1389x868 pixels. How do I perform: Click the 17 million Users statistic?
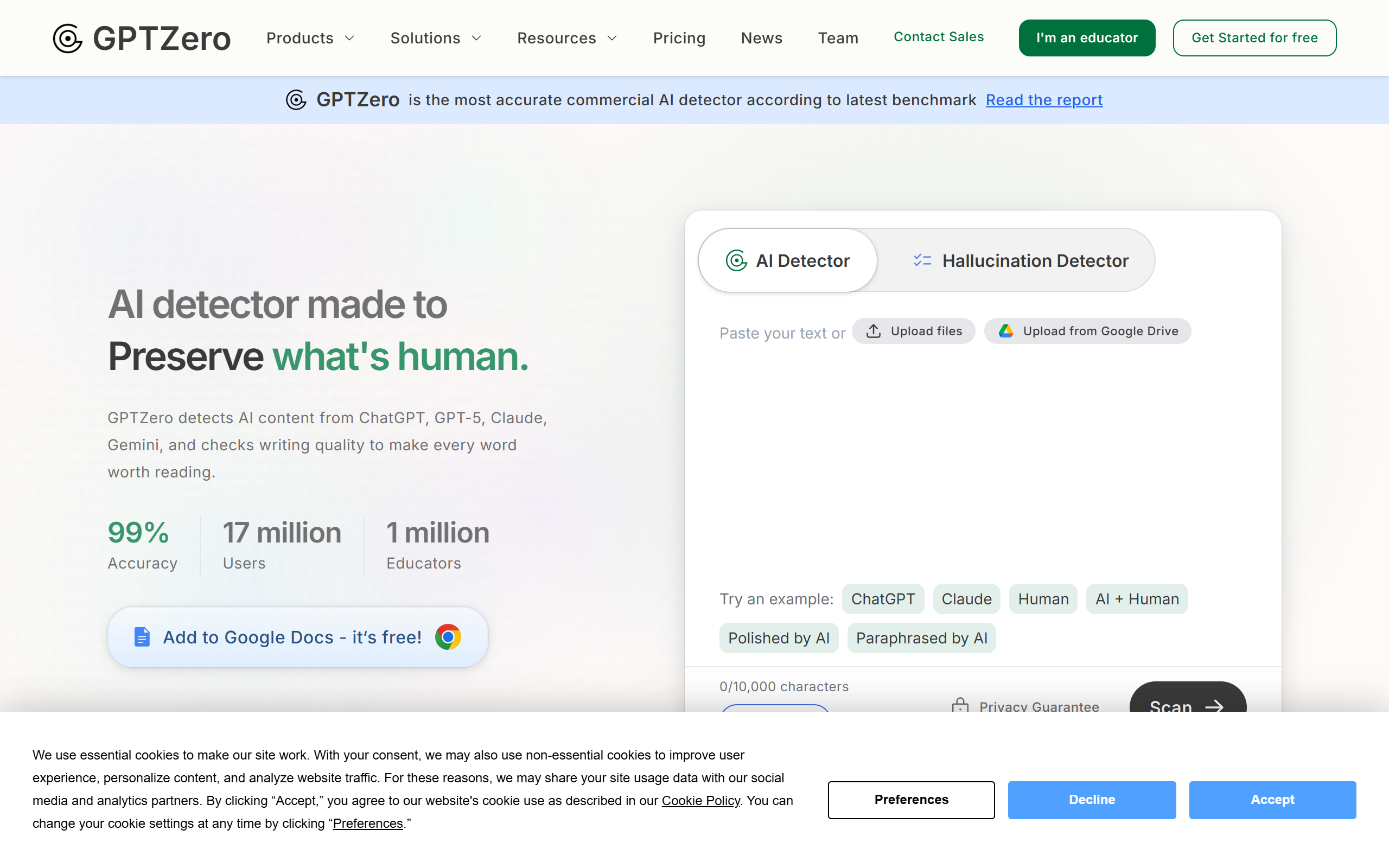[282, 545]
